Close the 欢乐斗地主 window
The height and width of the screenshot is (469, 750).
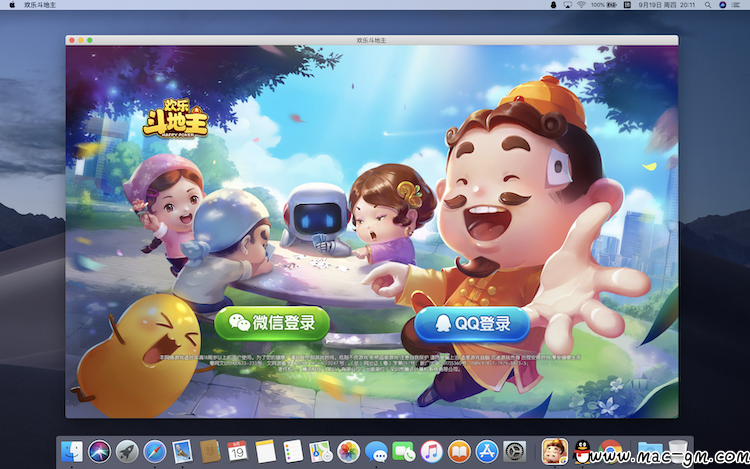[x=72, y=40]
